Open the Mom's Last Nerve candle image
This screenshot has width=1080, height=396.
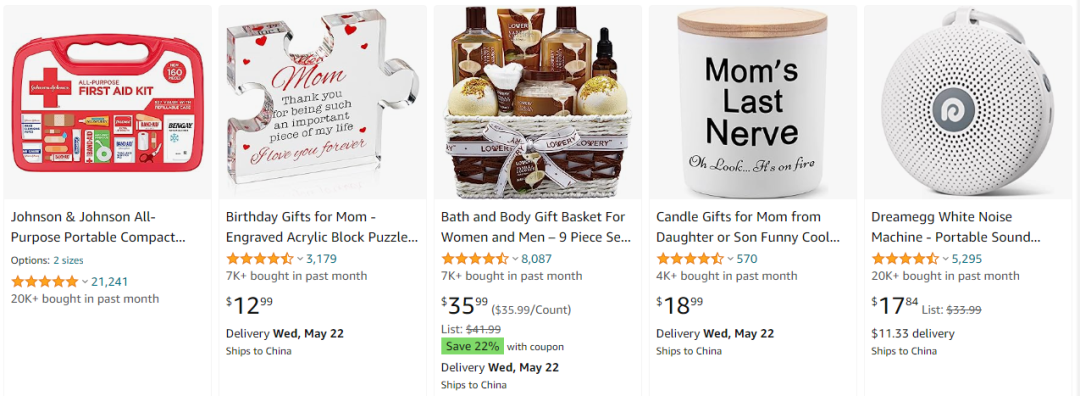tap(752, 103)
